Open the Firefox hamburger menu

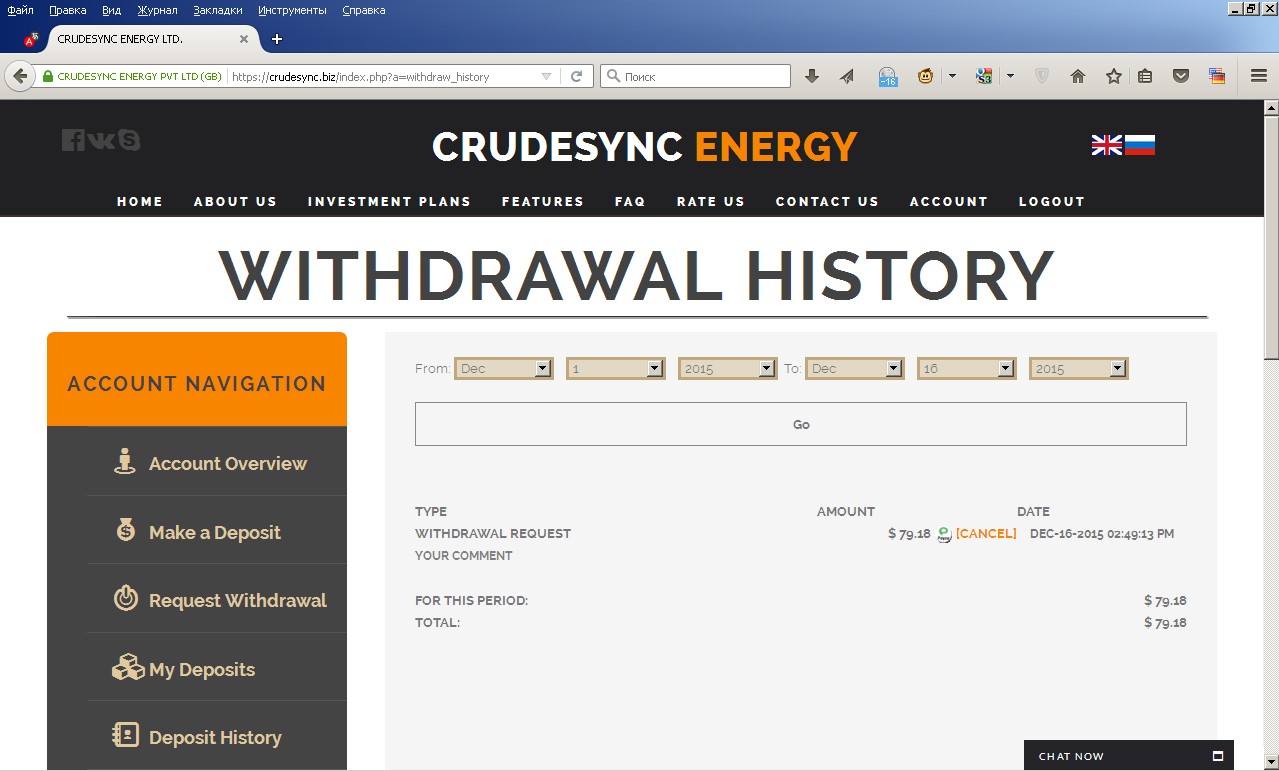tap(1259, 76)
